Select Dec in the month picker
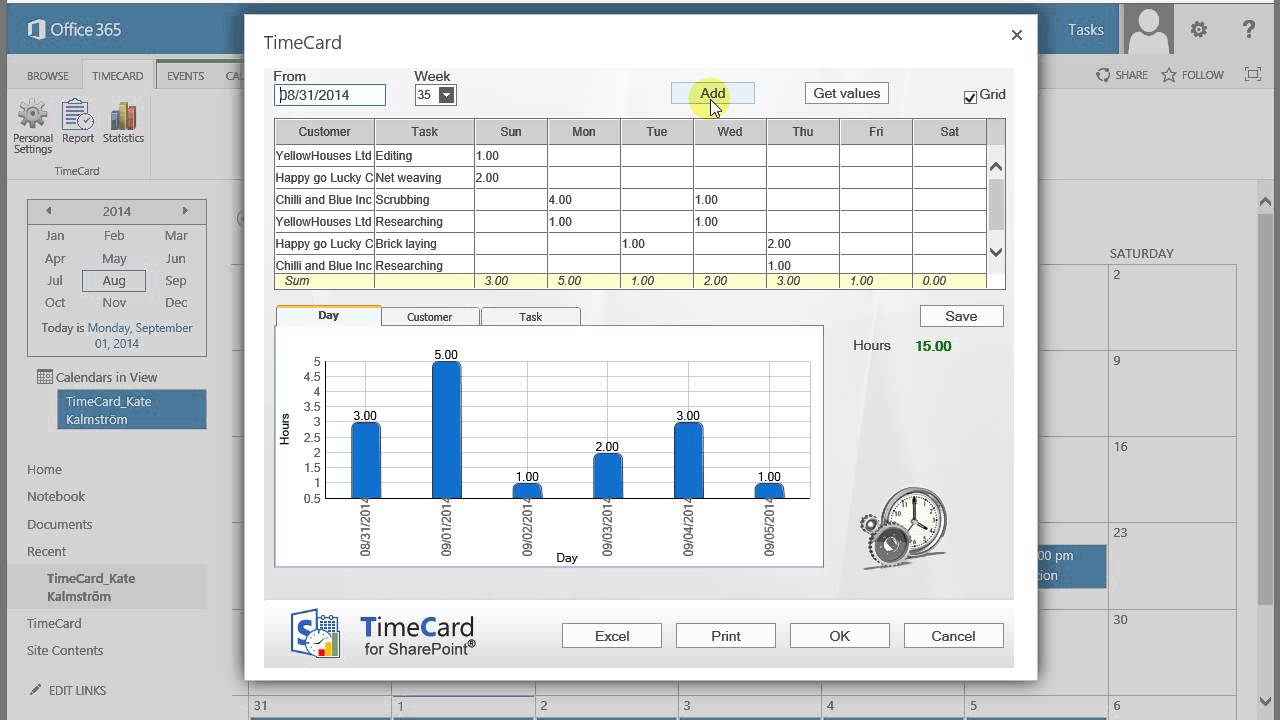The height and width of the screenshot is (720, 1280). tap(176, 302)
